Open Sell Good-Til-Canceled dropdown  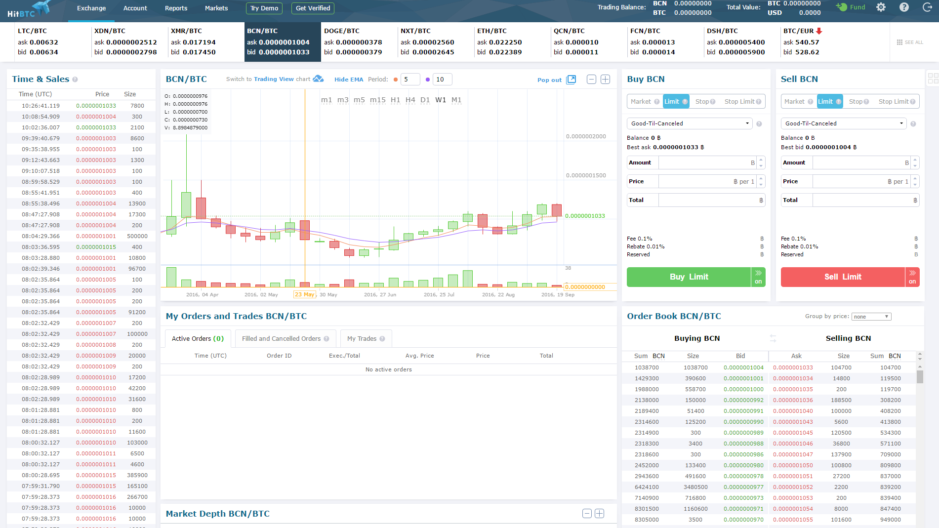[844, 124]
